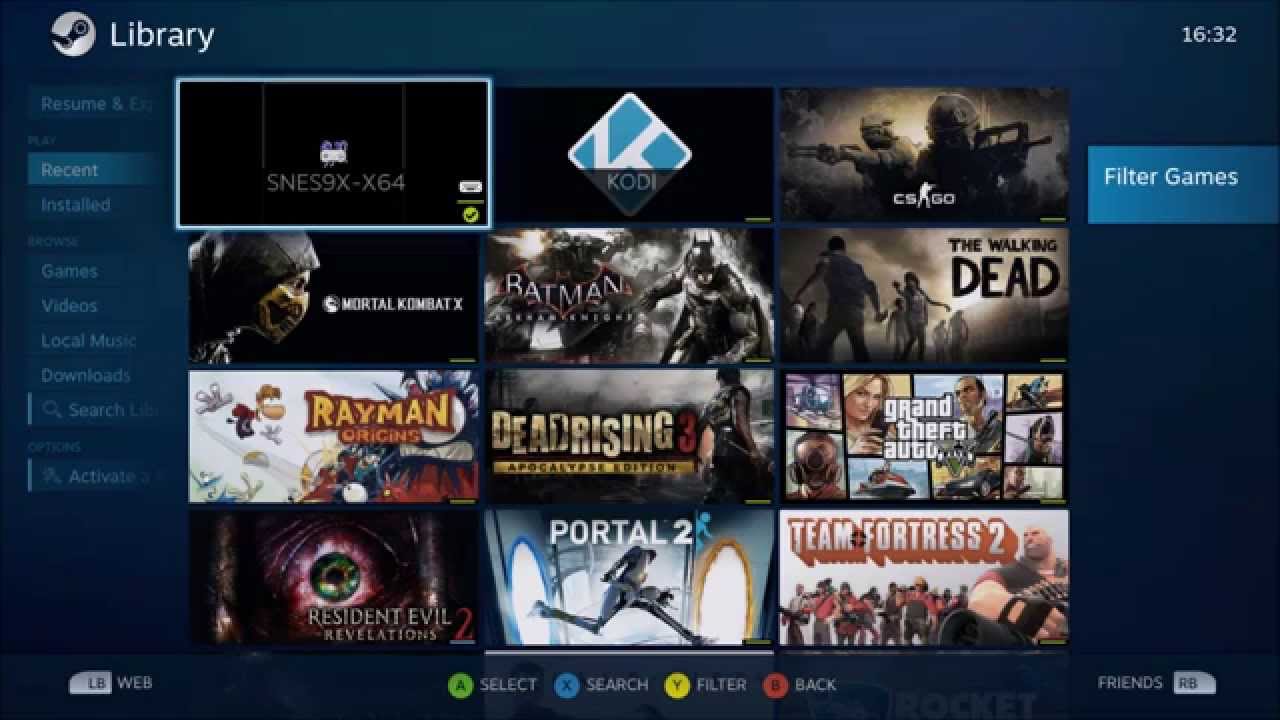This screenshot has width=1280, height=720.
Task: Open Mortal Kombat X tile
Action: click(x=333, y=296)
